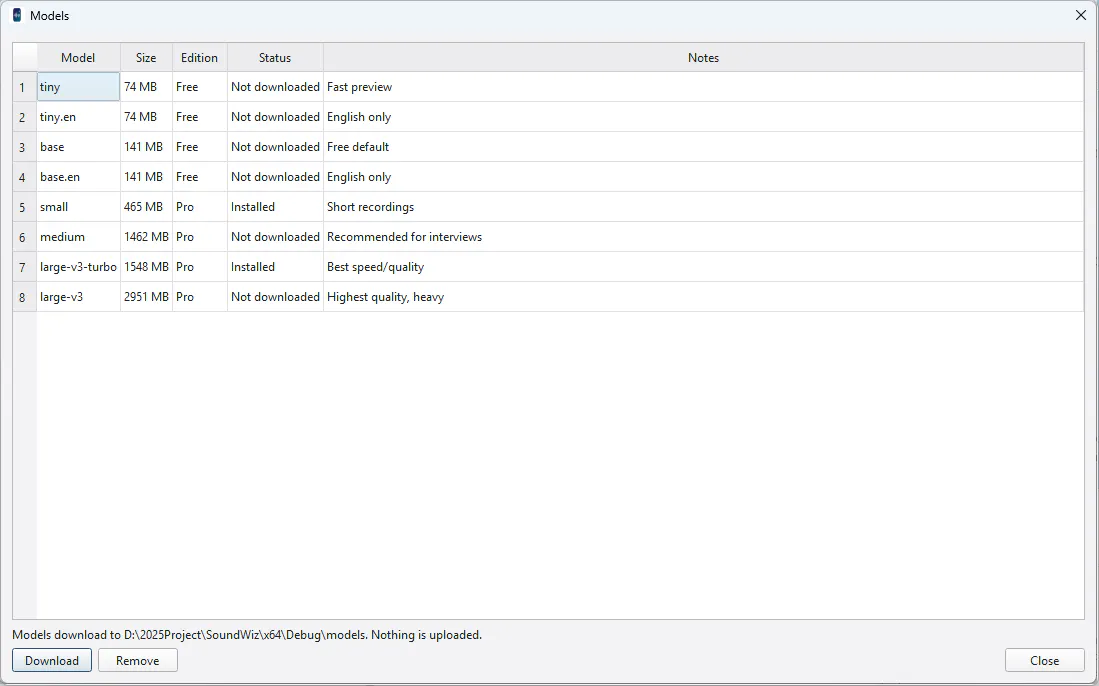Sort table by the Model column header
Screen dimensions: 1099x686
pos(78,57)
